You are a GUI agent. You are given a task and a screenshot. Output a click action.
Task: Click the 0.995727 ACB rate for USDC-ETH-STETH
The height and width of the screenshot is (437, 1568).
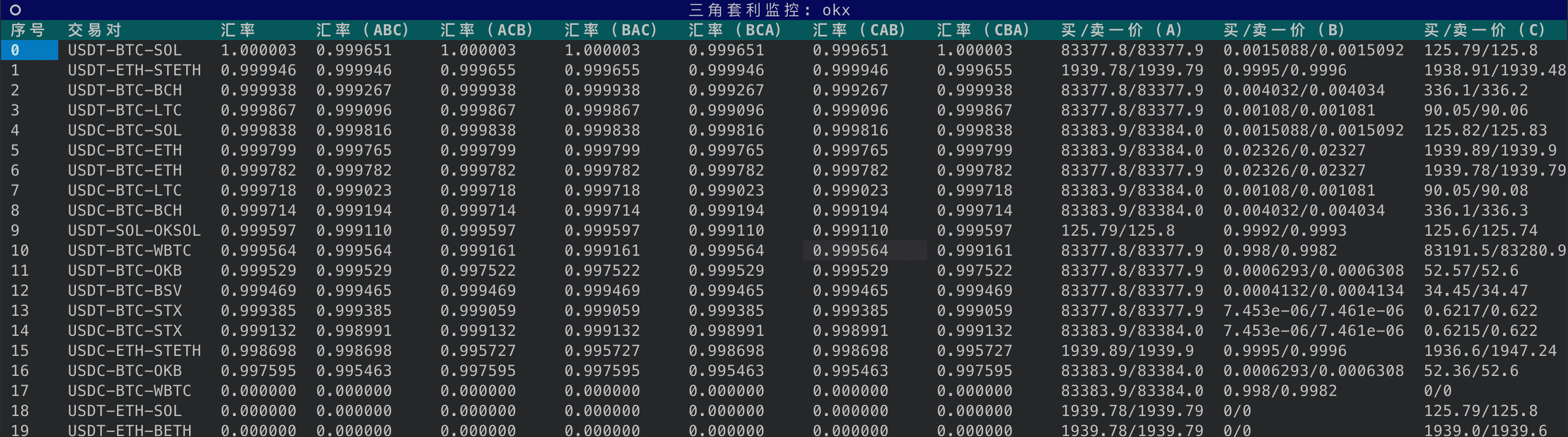[x=478, y=351]
